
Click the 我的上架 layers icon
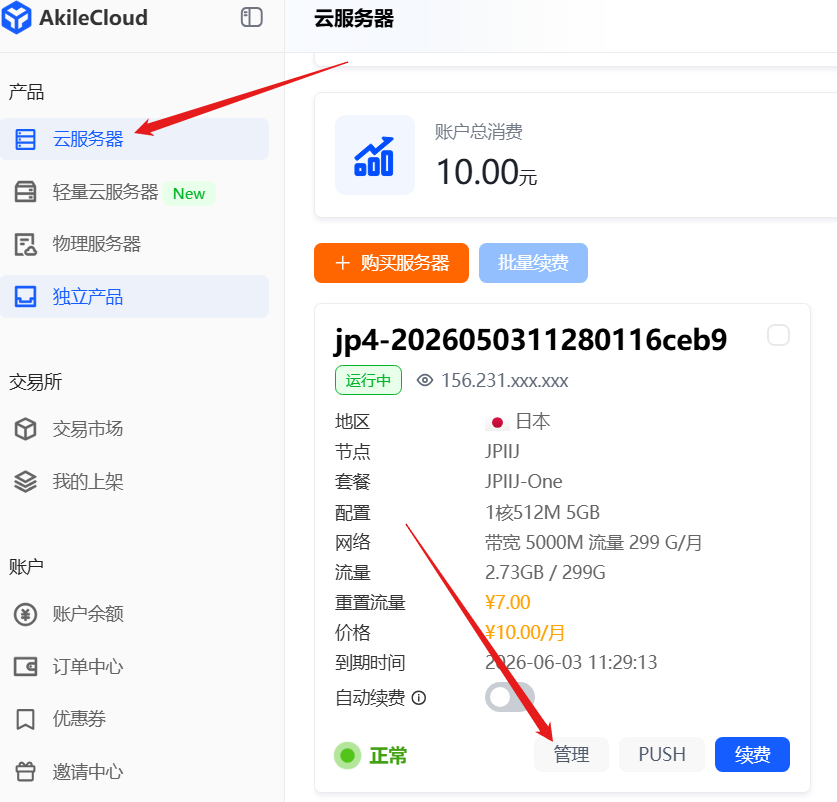coord(25,482)
